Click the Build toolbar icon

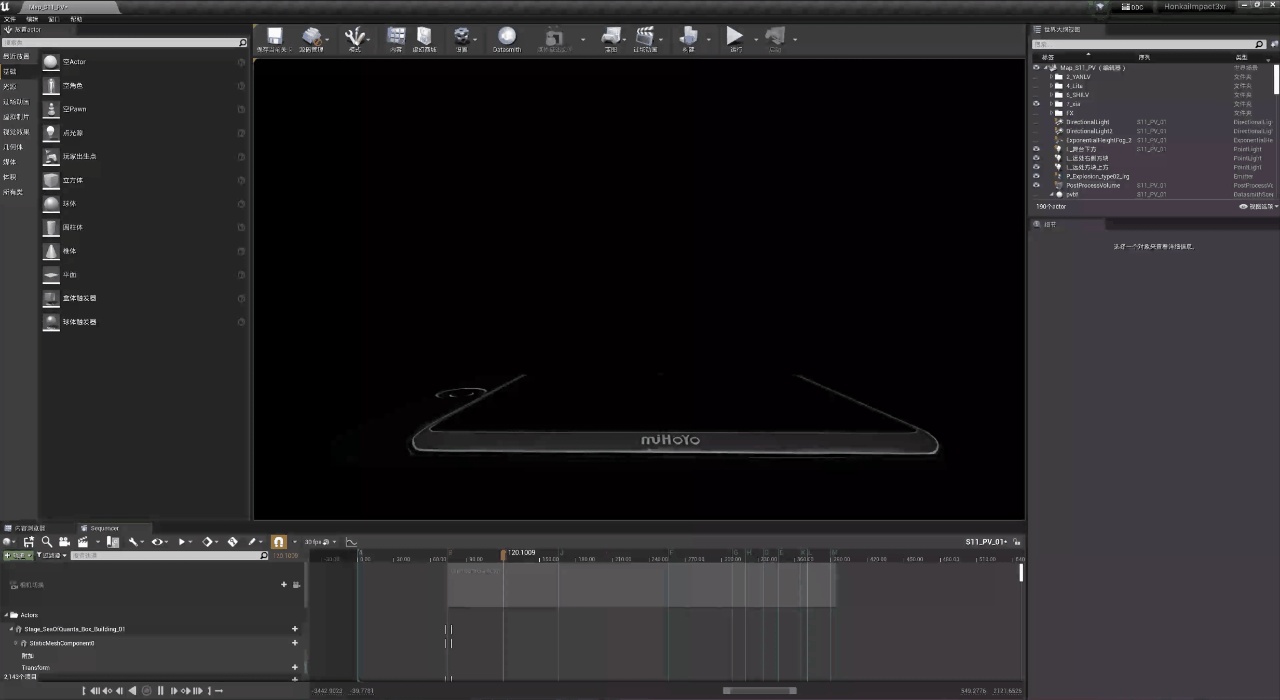click(688, 36)
